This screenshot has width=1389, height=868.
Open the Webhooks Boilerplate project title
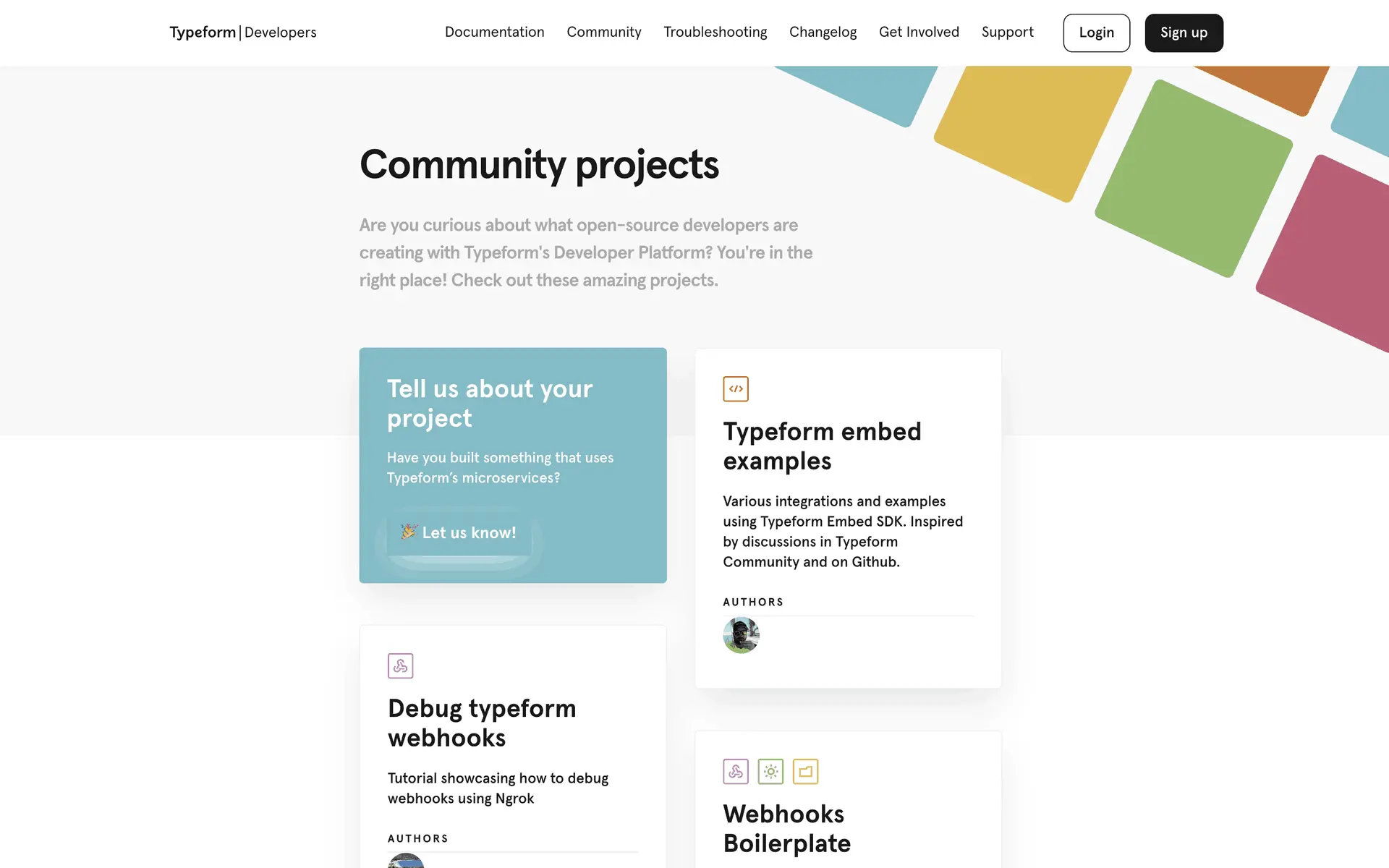[x=786, y=829]
